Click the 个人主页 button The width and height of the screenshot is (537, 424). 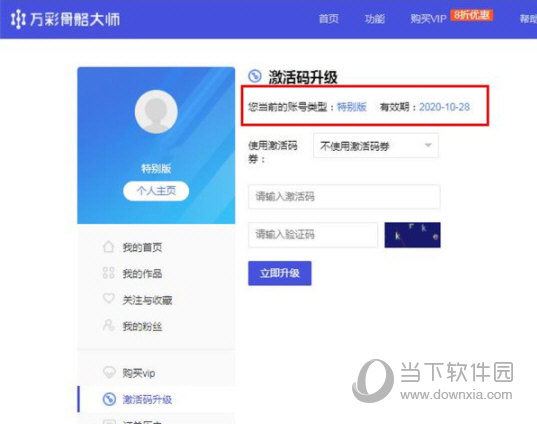click(x=156, y=191)
